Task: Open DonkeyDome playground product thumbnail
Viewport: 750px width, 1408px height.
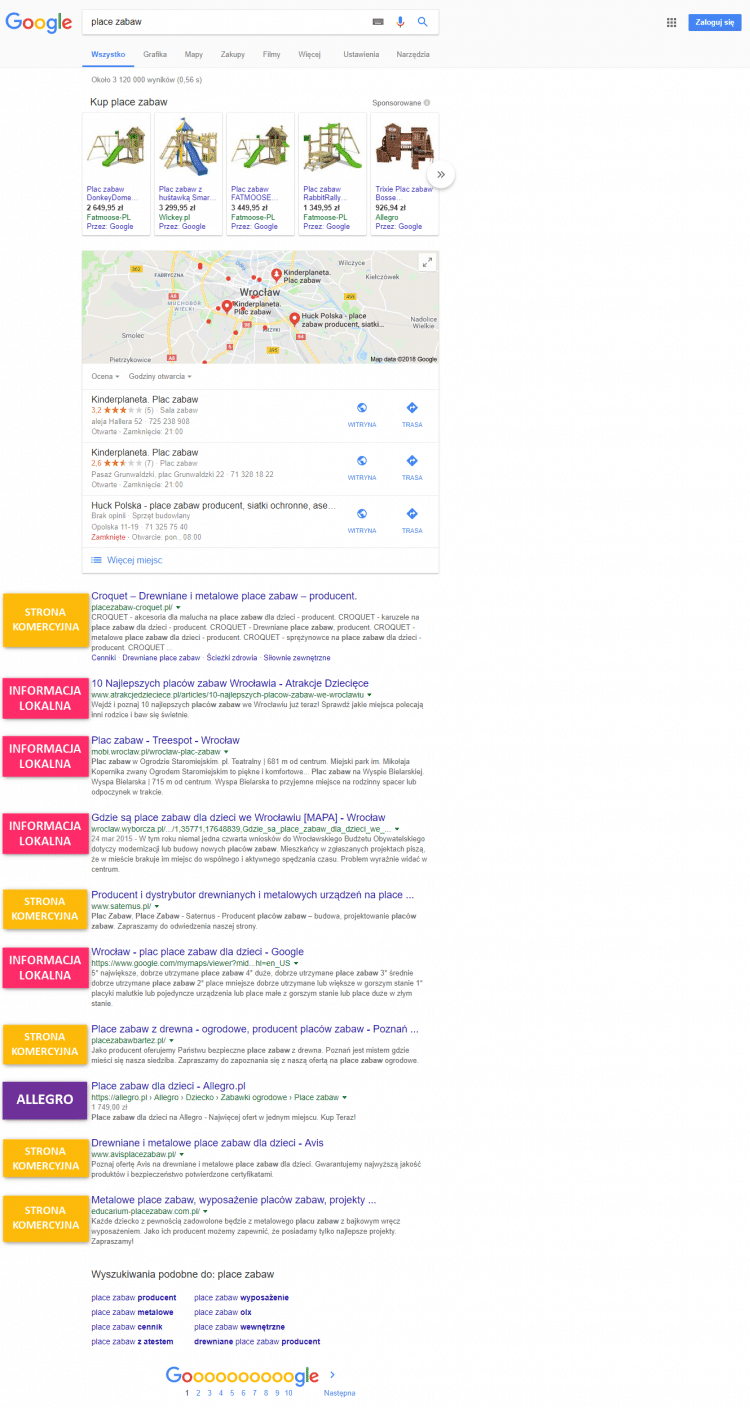Action: (116, 148)
